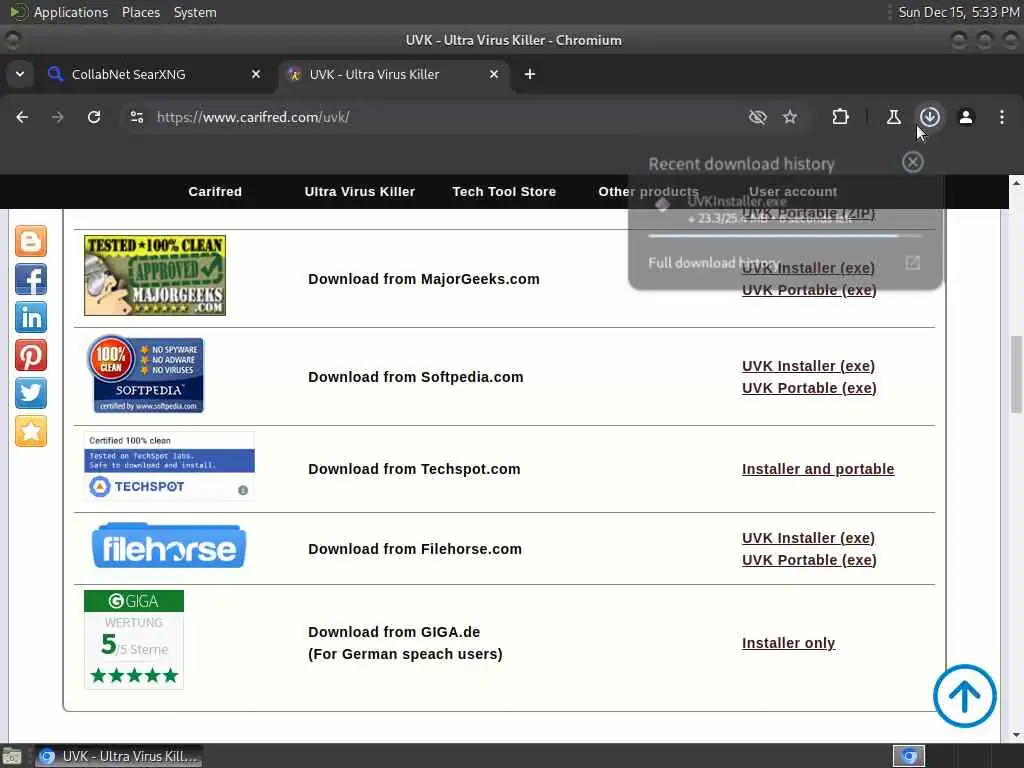Close the UVK - Ultra Virus Killer tab
Image resolution: width=1024 pixels, height=768 pixels.
[x=494, y=74]
